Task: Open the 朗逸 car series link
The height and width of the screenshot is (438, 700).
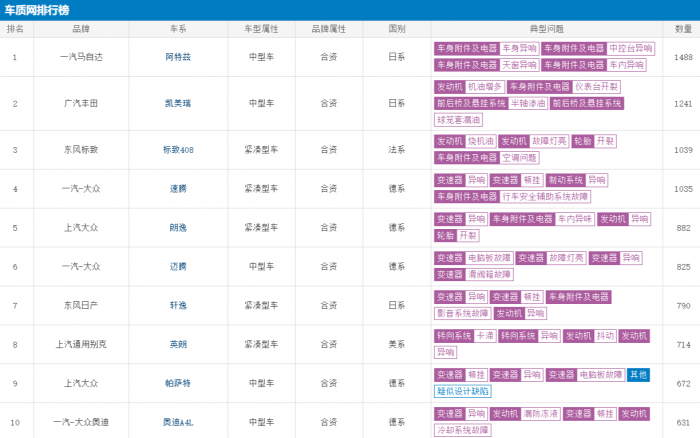Action: (x=178, y=228)
